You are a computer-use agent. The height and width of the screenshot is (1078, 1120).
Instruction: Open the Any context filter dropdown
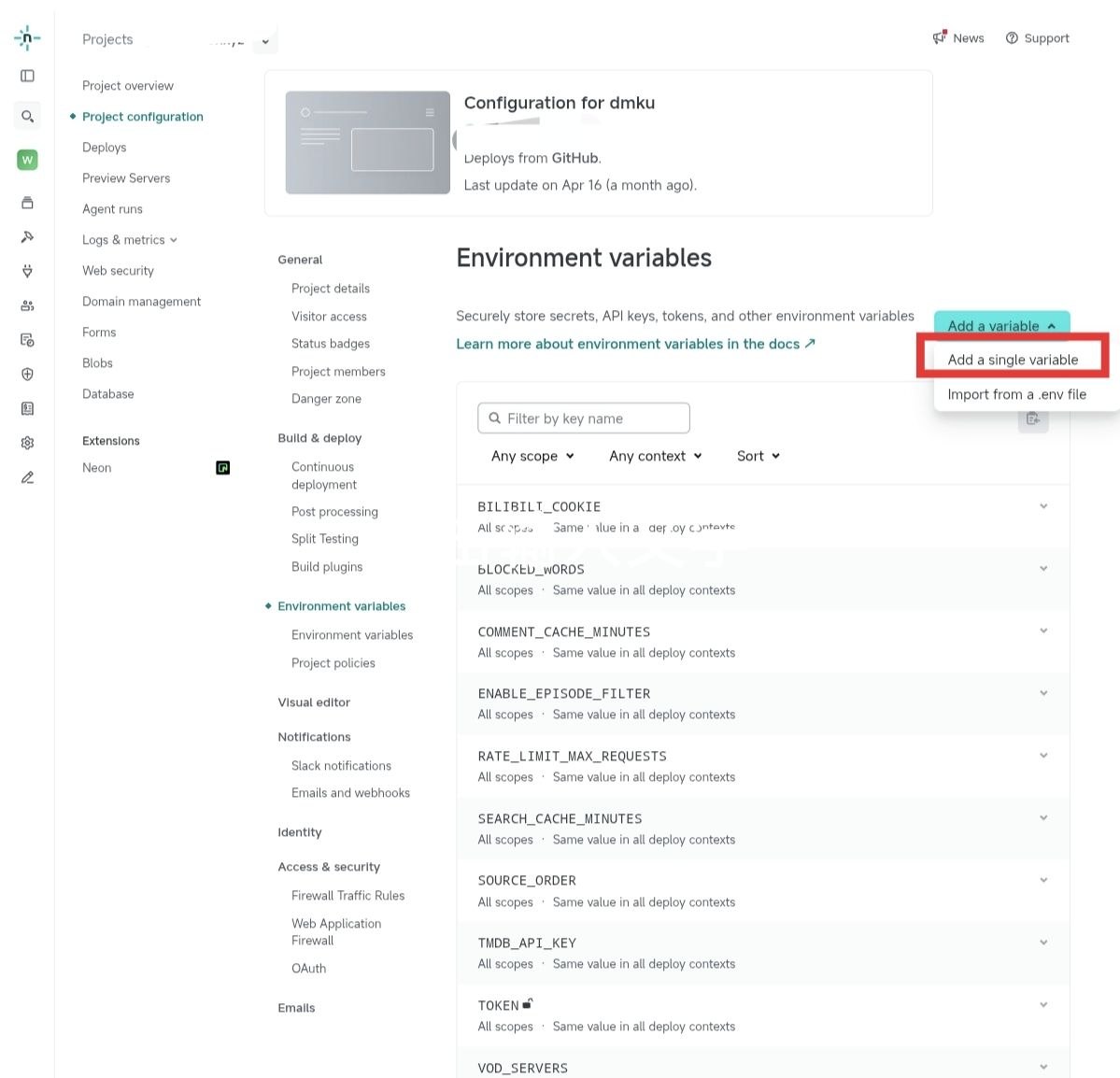click(x=655, y=456)
